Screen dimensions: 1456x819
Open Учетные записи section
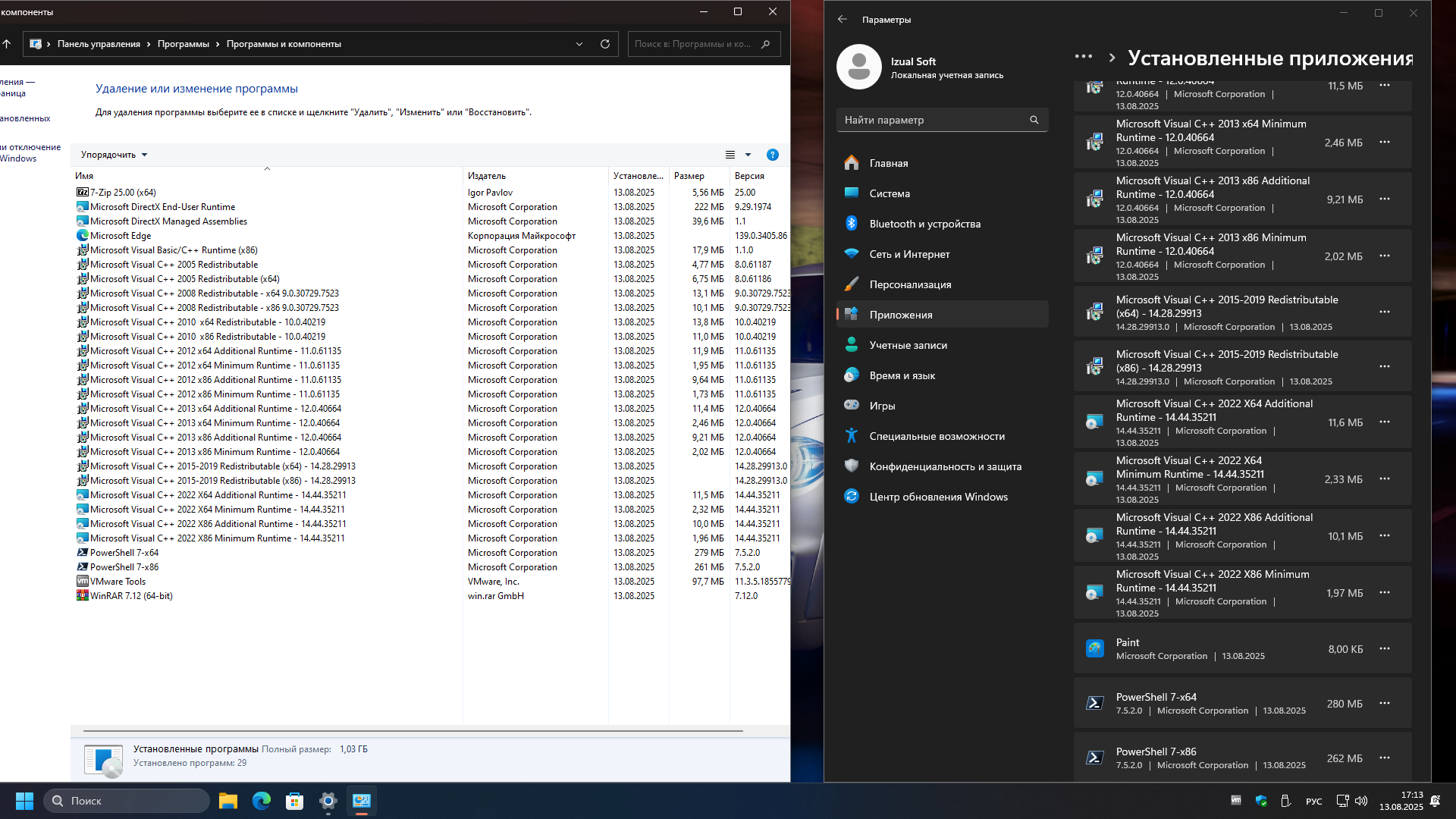(942, 345)
